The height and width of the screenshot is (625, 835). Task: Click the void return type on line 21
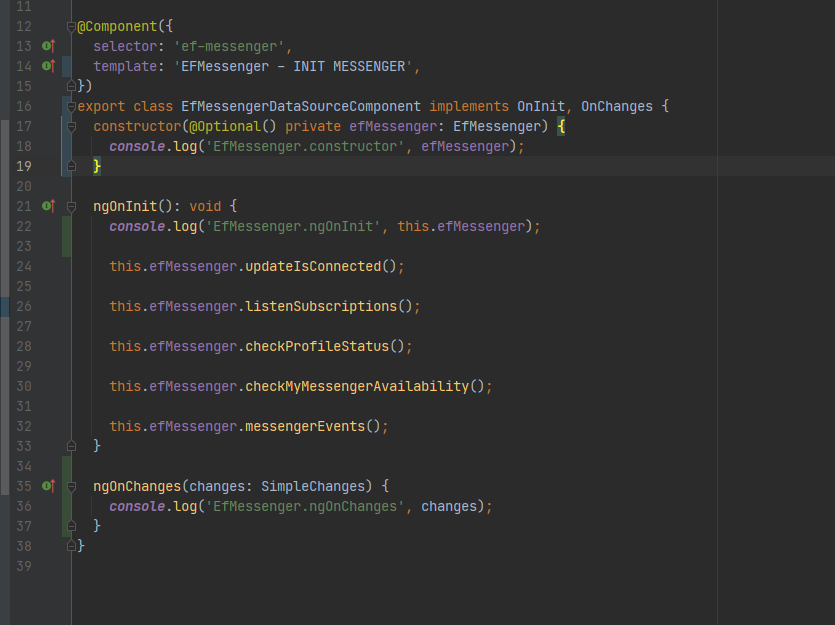(x=205, y=206)
